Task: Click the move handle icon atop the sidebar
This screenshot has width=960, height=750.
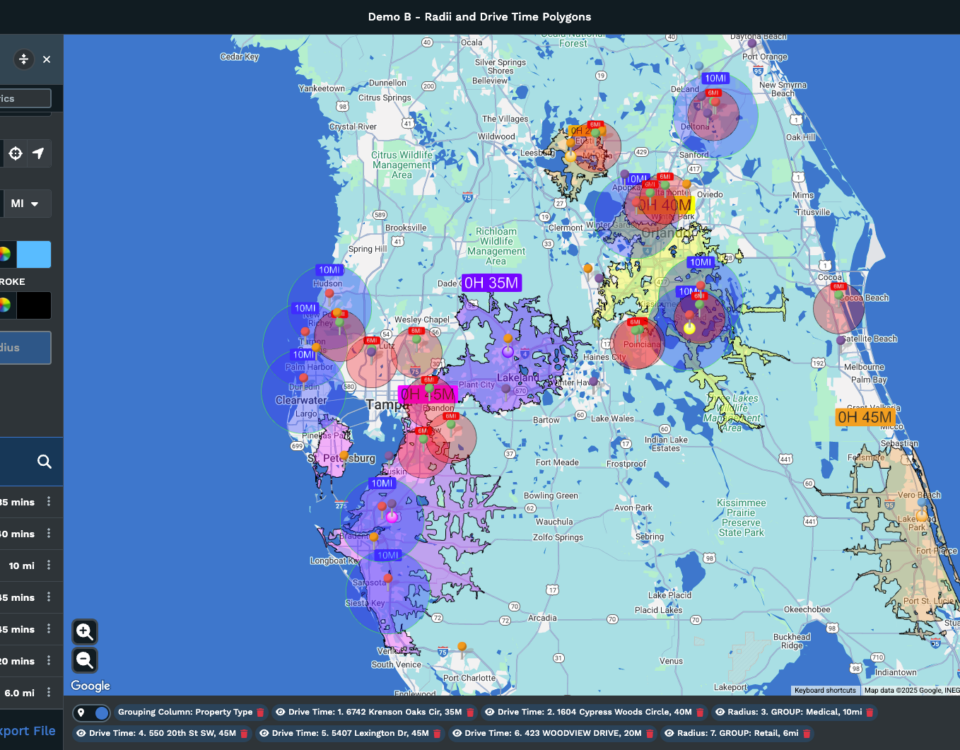Action: (x=23, y=59)
